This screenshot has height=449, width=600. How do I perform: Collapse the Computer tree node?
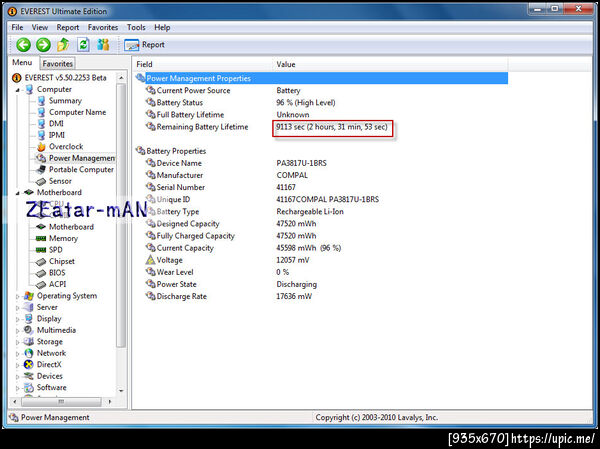click(x=18, y=90)
